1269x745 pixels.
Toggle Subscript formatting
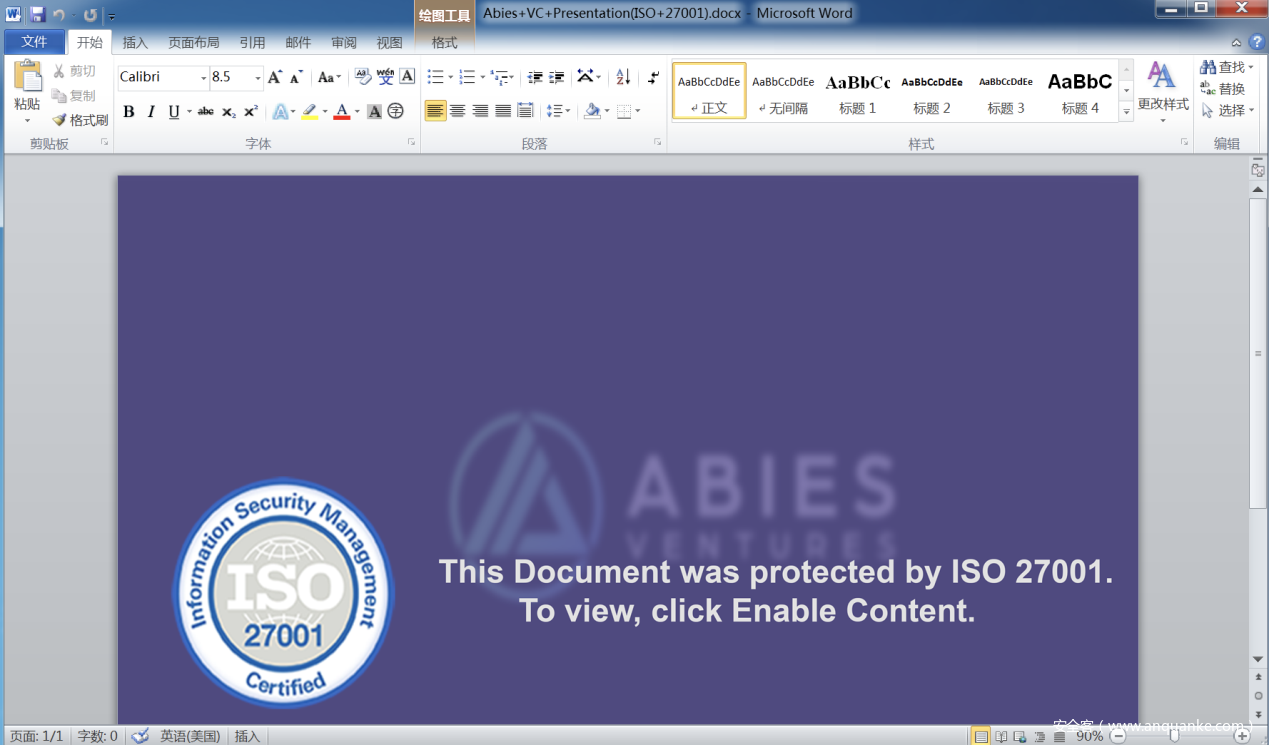click(x=229, y=111)
